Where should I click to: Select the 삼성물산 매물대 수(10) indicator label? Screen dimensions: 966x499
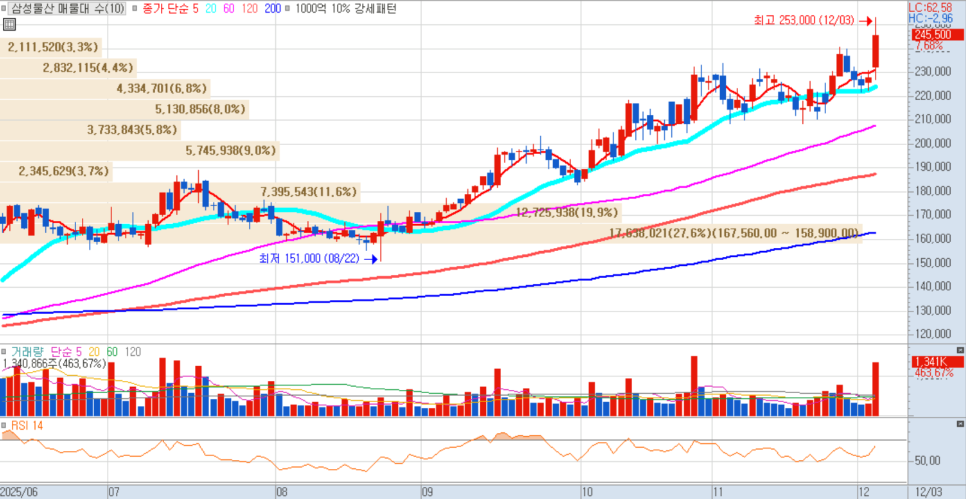tap(67, 9)
